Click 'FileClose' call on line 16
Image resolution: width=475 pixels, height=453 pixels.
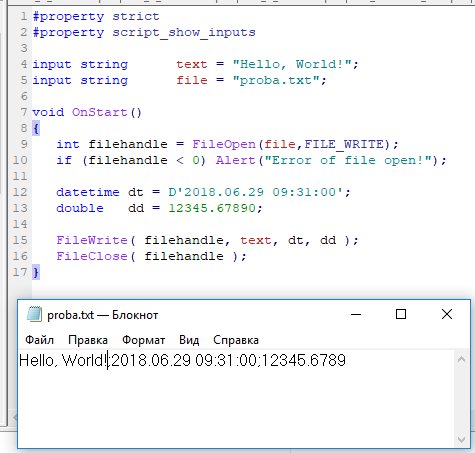(x=92, y=256)
